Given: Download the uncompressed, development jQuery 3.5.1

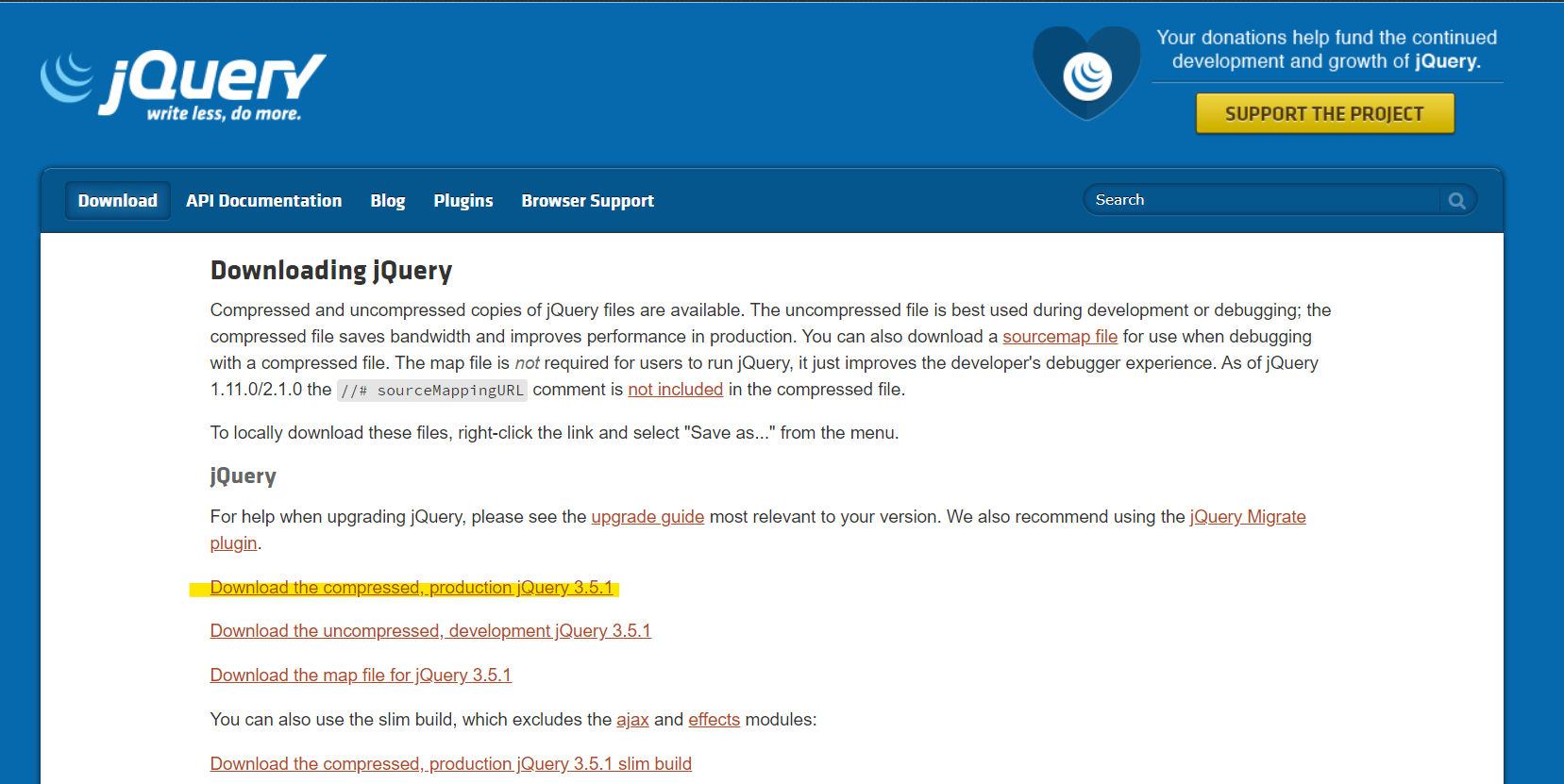Looking at the screenshot, I should [x=430, y=631].
